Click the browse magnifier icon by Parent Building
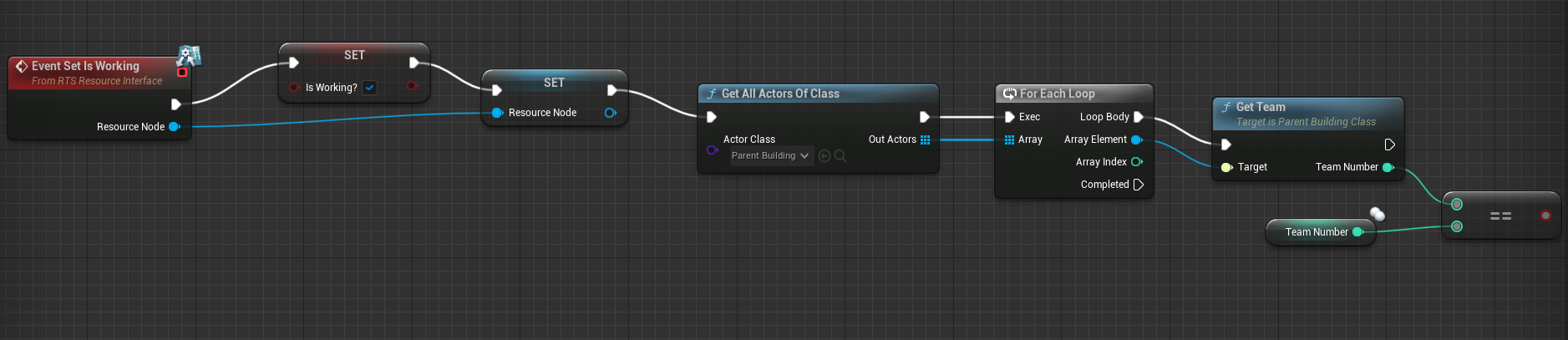Screen dimensions: 1568x340 pyautogui.click(x=840, y=155)
